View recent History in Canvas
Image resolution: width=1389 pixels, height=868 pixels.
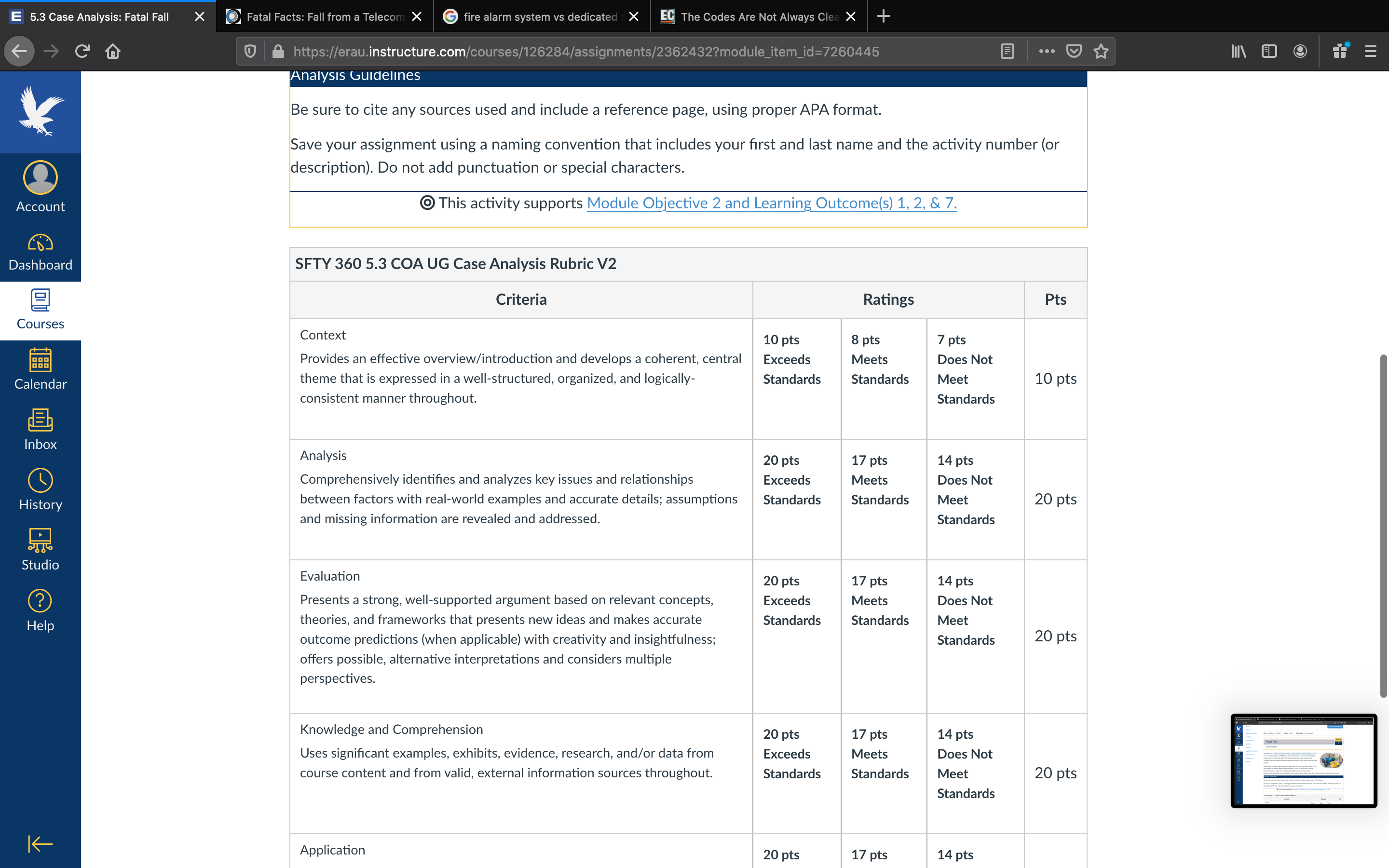pos(40,491)
